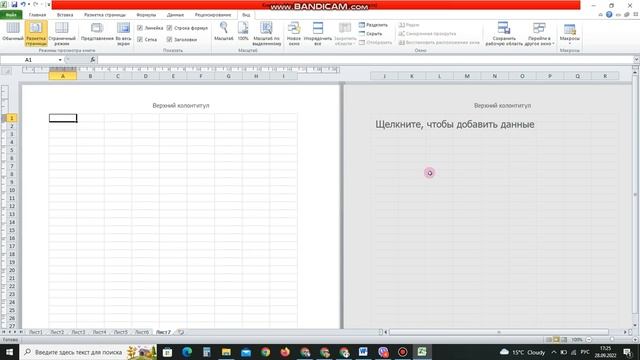Open a new window with Новое окно

coord(294,33)
